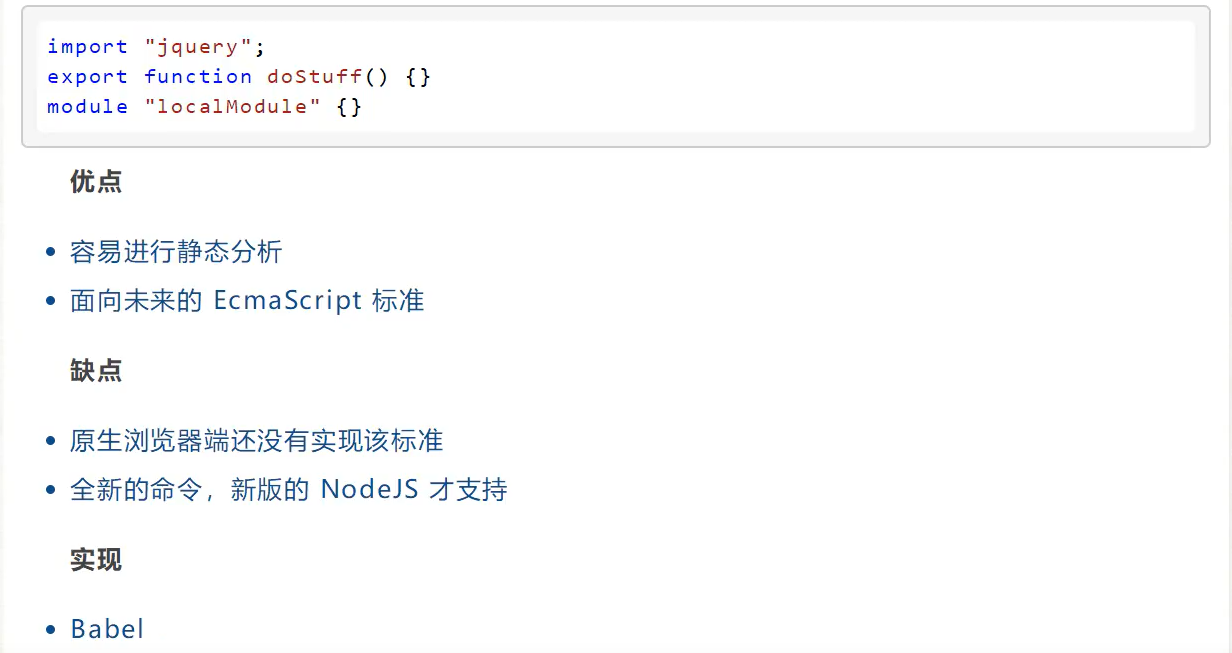Click the function keyword in the code
The height and width of the screenshot is (653, 1232).
pos(197,76)
